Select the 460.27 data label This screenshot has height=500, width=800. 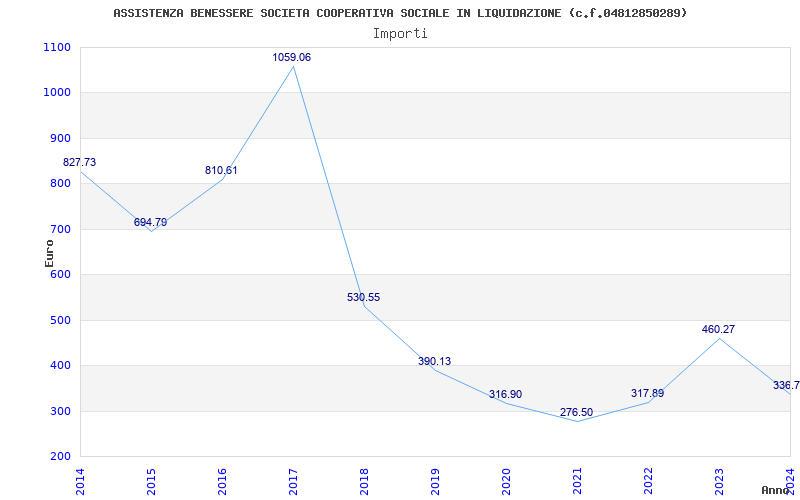click(x=718, y=329)
